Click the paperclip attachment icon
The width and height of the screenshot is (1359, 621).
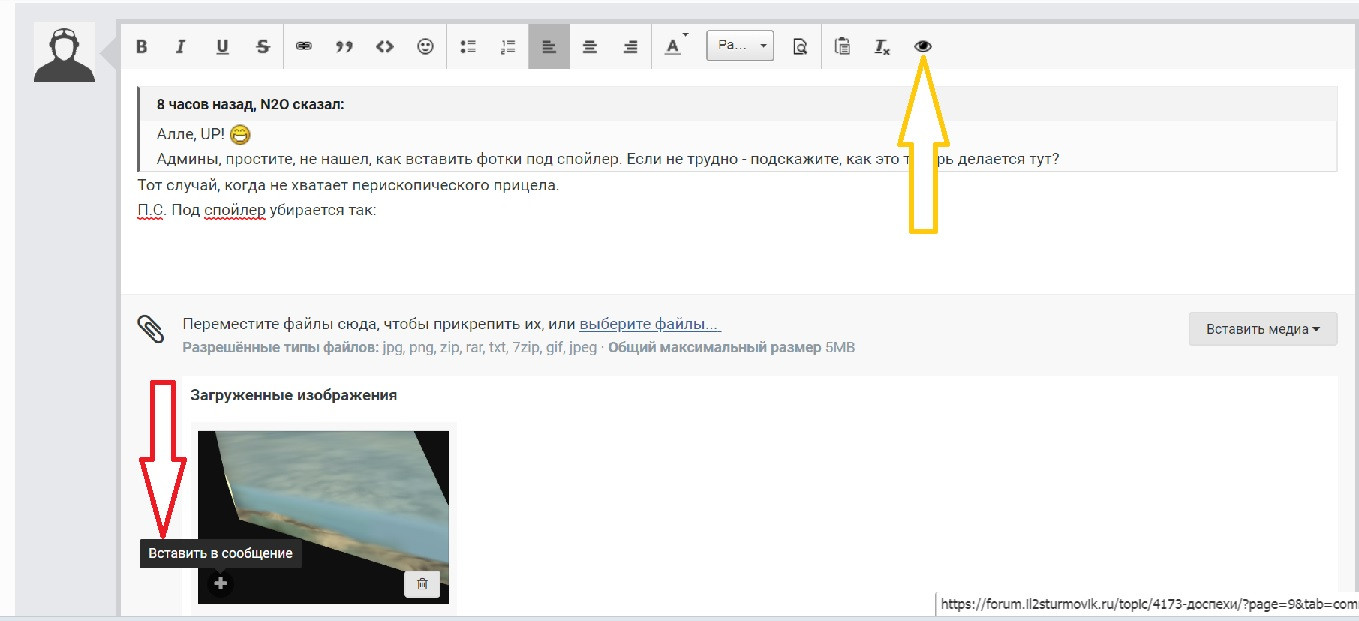tap(150, 329)
